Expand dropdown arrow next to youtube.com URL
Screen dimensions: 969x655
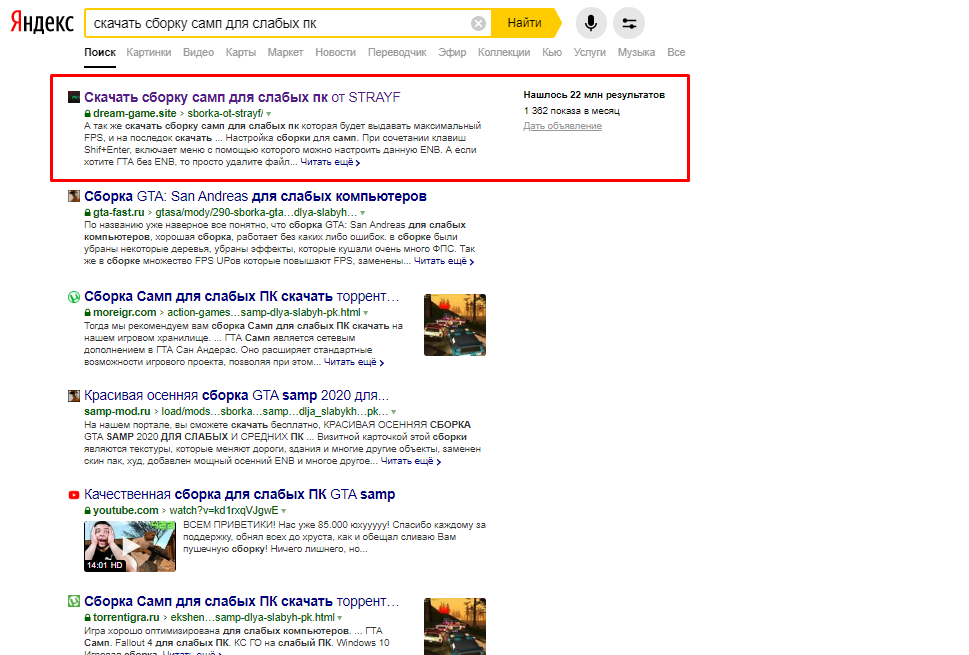tap(284, 511)
